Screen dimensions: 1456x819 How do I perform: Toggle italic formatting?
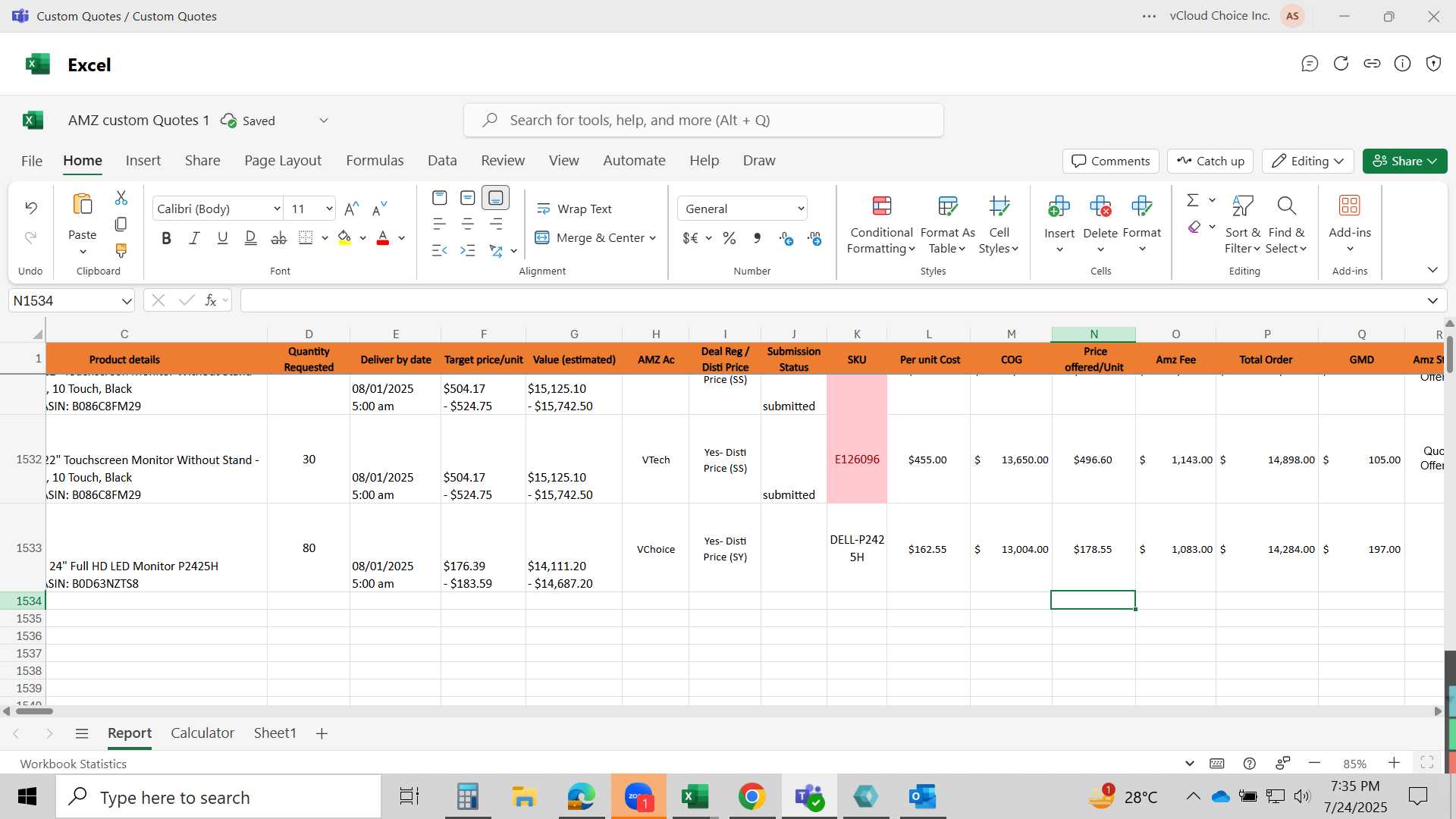(194, 238)
